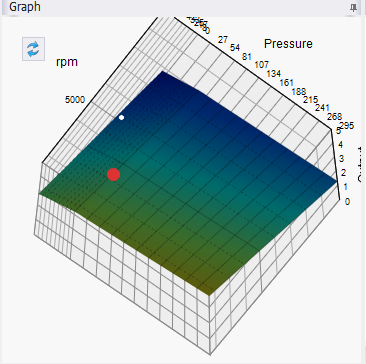Toggle the pin icon in Graph header
The image size is (366, 364).
pyautogui.click(x=354, y=8)
